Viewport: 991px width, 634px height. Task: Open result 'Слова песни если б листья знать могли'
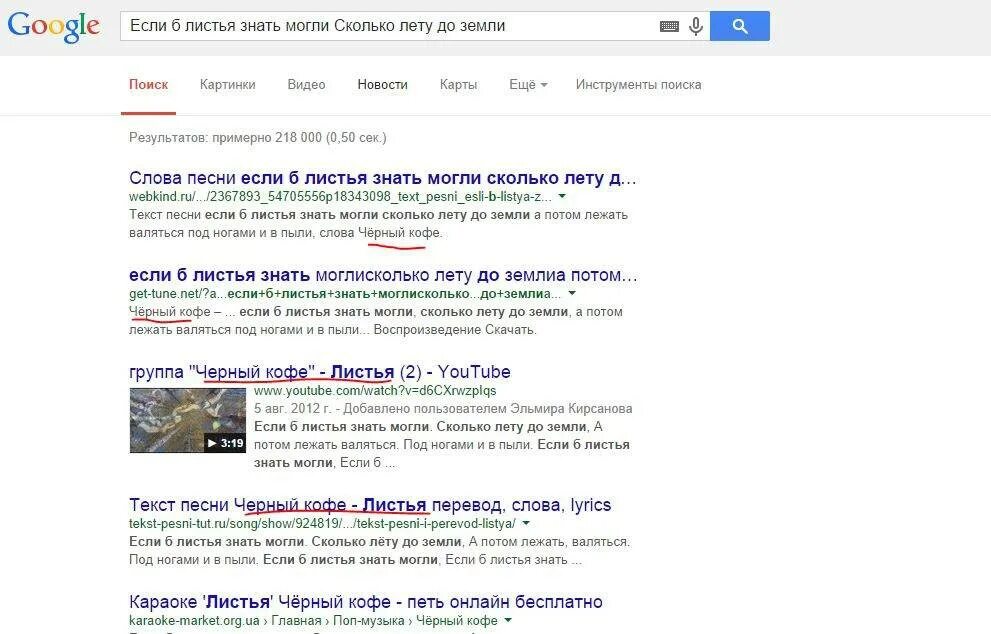coord(382,178)
